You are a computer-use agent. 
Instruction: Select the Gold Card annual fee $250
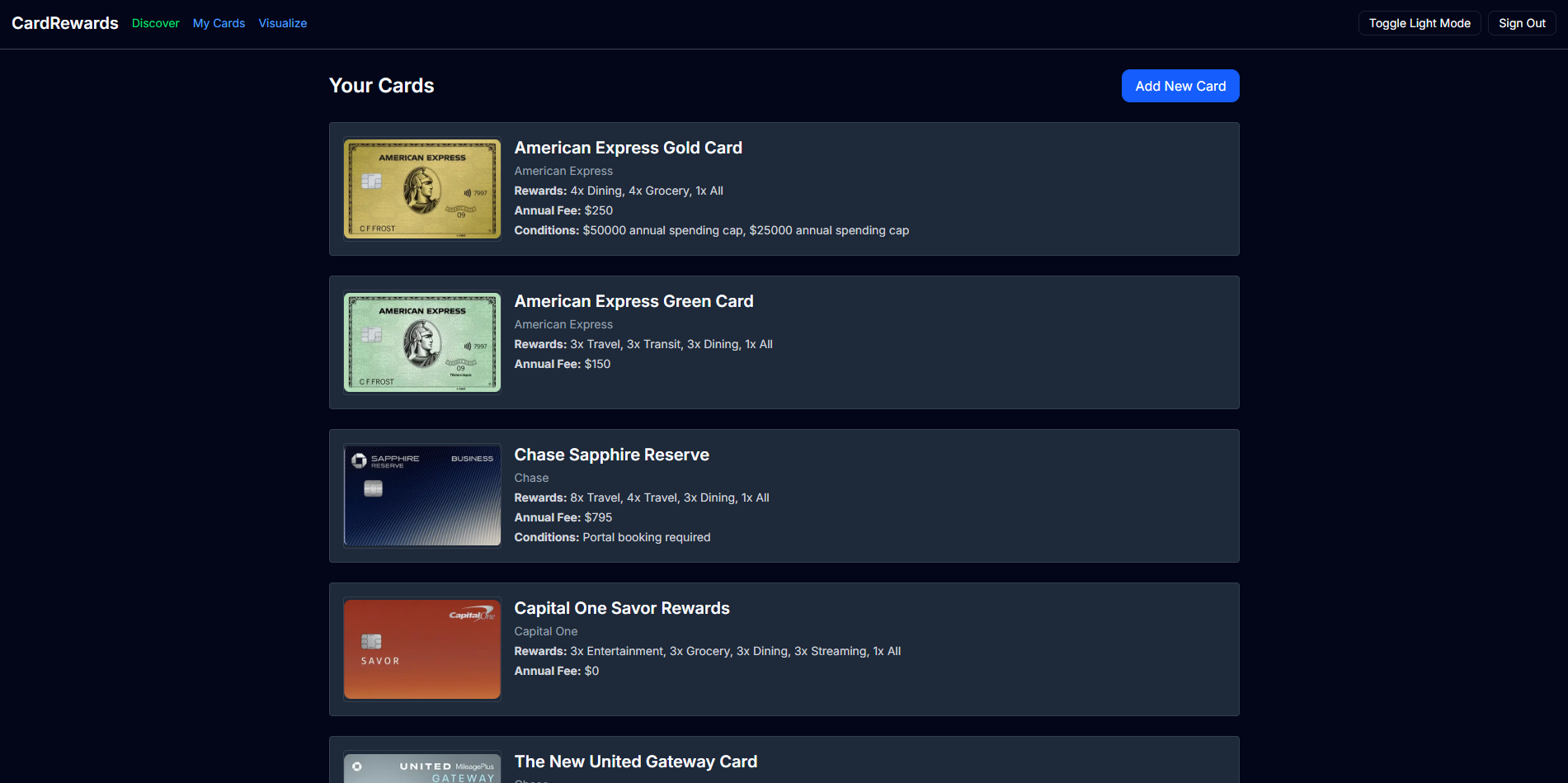click(563, 210)
